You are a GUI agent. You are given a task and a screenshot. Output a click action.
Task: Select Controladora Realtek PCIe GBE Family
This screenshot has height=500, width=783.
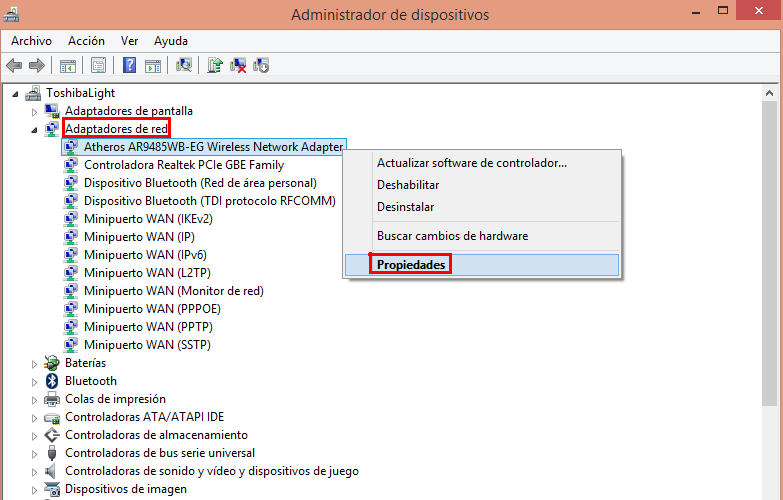(x=184, y=165)
